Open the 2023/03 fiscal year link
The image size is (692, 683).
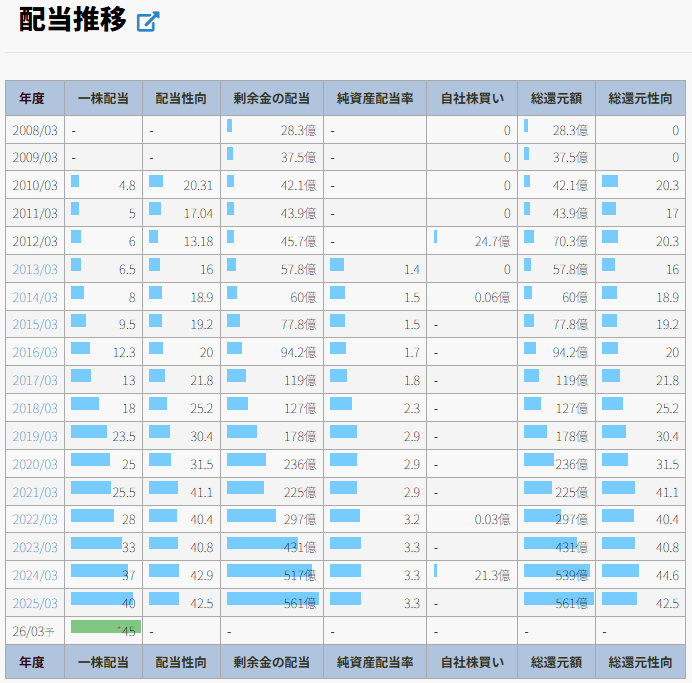coord(35,547)
